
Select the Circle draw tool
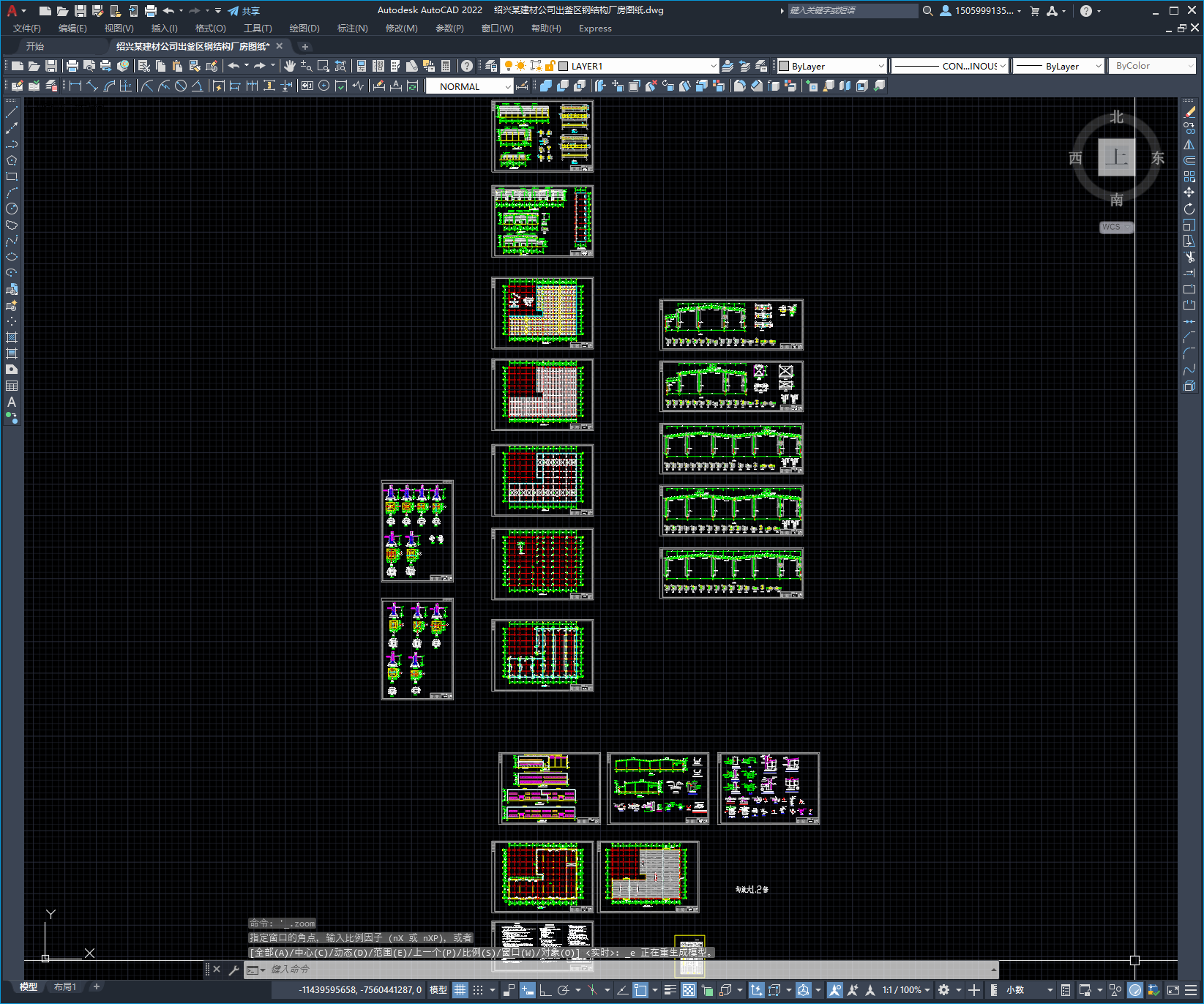pos(12,209)
